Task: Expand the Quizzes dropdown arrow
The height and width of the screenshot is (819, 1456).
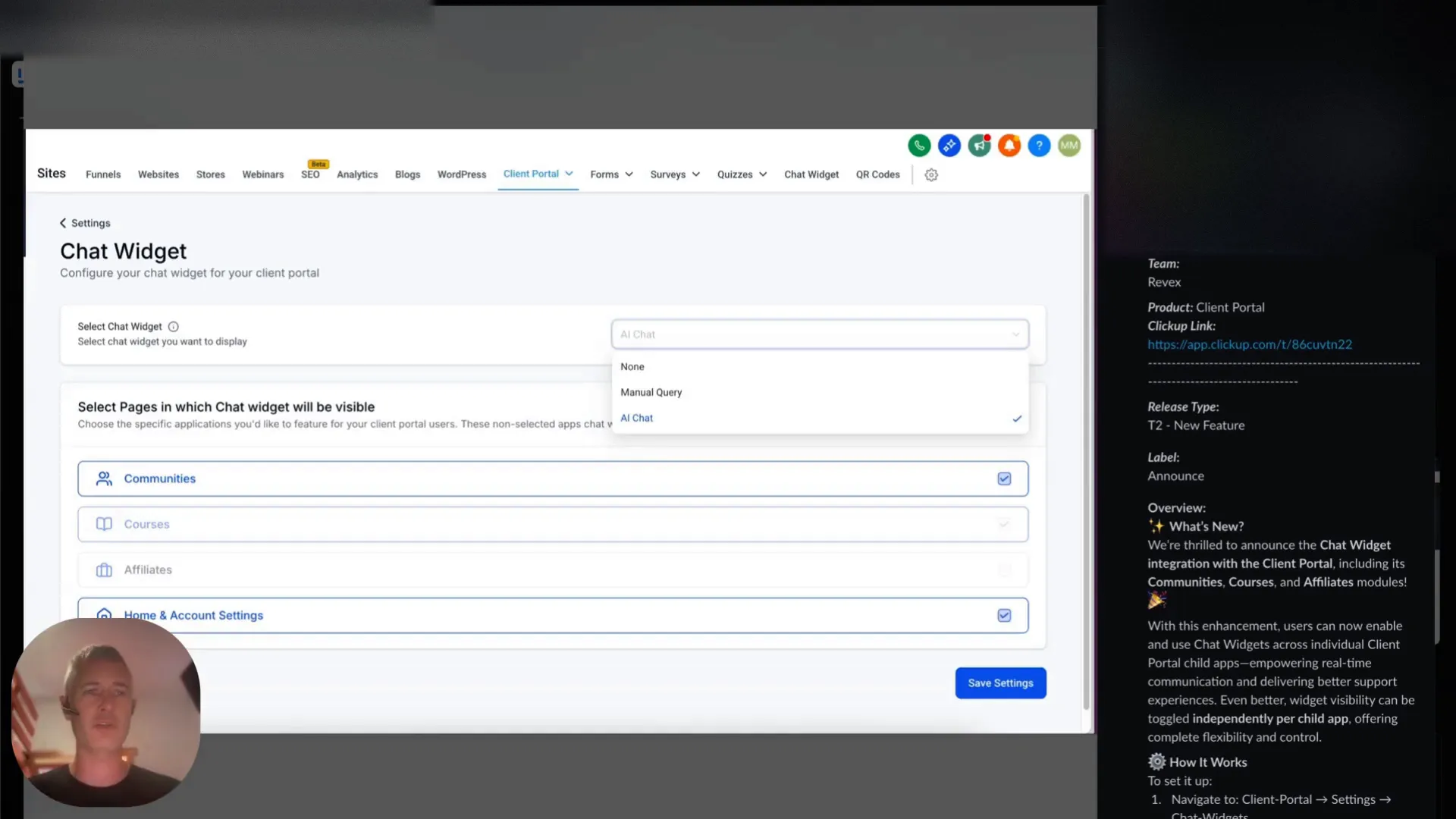Action: (x=763, y=174)
